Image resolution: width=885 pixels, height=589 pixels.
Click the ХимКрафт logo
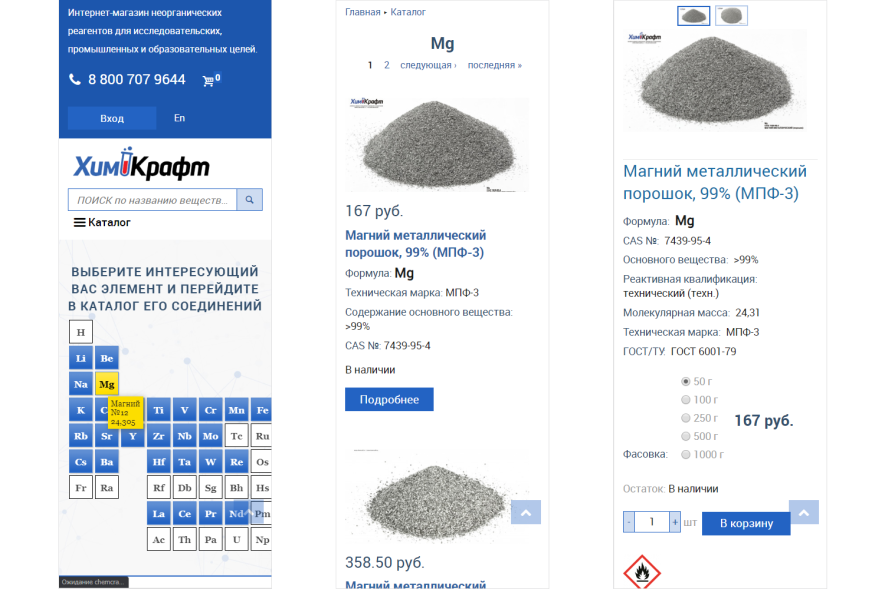pyautogui.click(x=141, y=164)
